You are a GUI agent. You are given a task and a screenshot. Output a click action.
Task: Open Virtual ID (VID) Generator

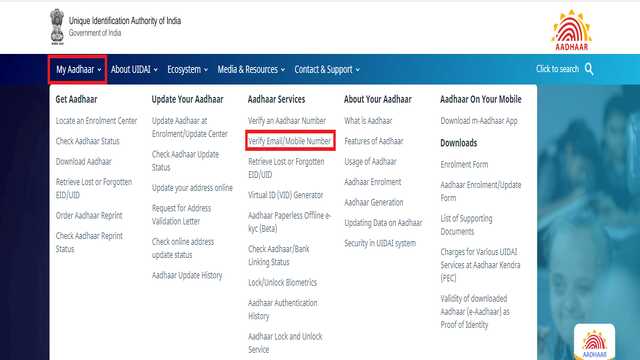tap(286, 195)
